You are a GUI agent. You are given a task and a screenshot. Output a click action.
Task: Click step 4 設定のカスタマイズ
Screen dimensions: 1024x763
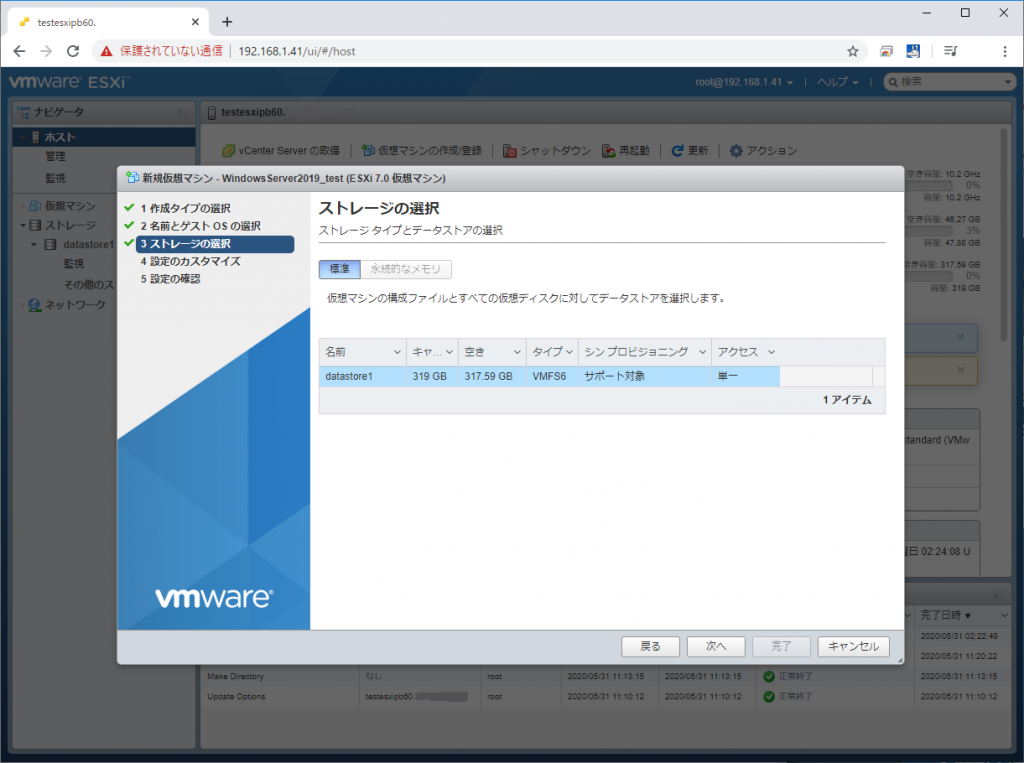(190, 261)
